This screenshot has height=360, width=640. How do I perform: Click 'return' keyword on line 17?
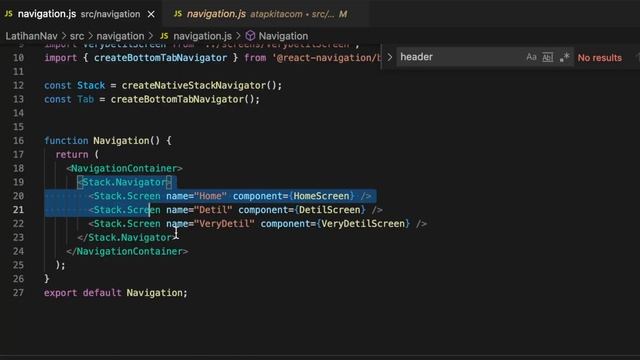coord(72,154)
